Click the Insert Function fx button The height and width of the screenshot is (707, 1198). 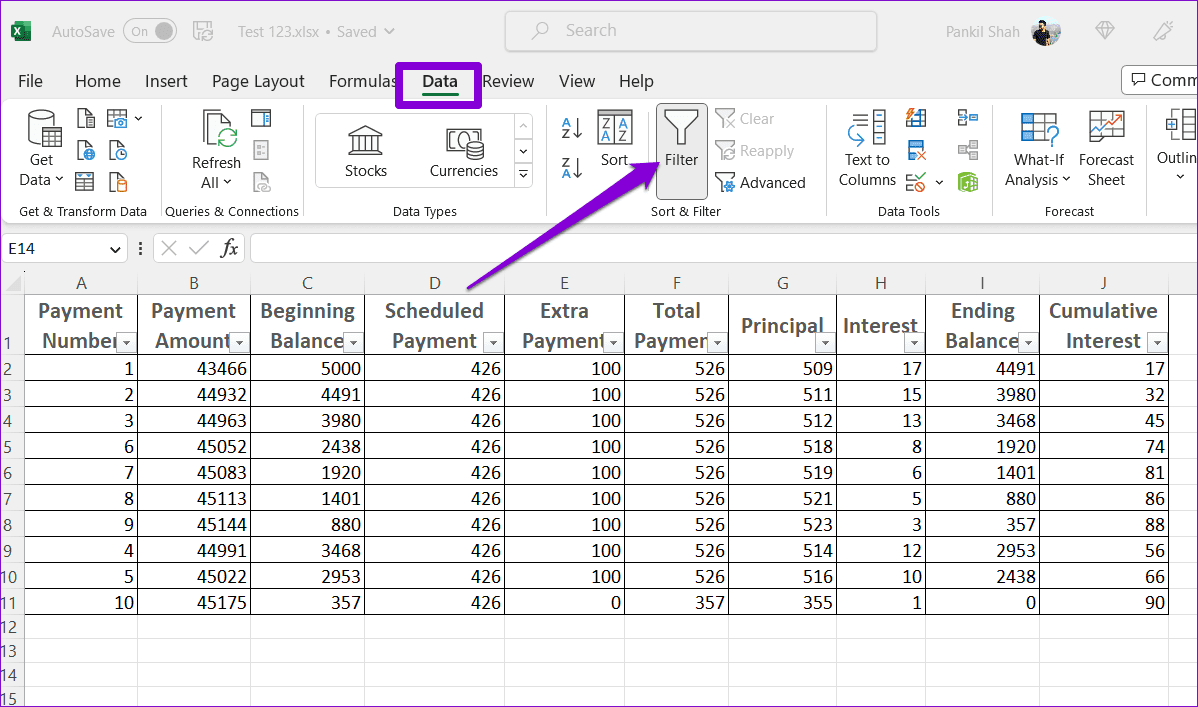(229, 248)
